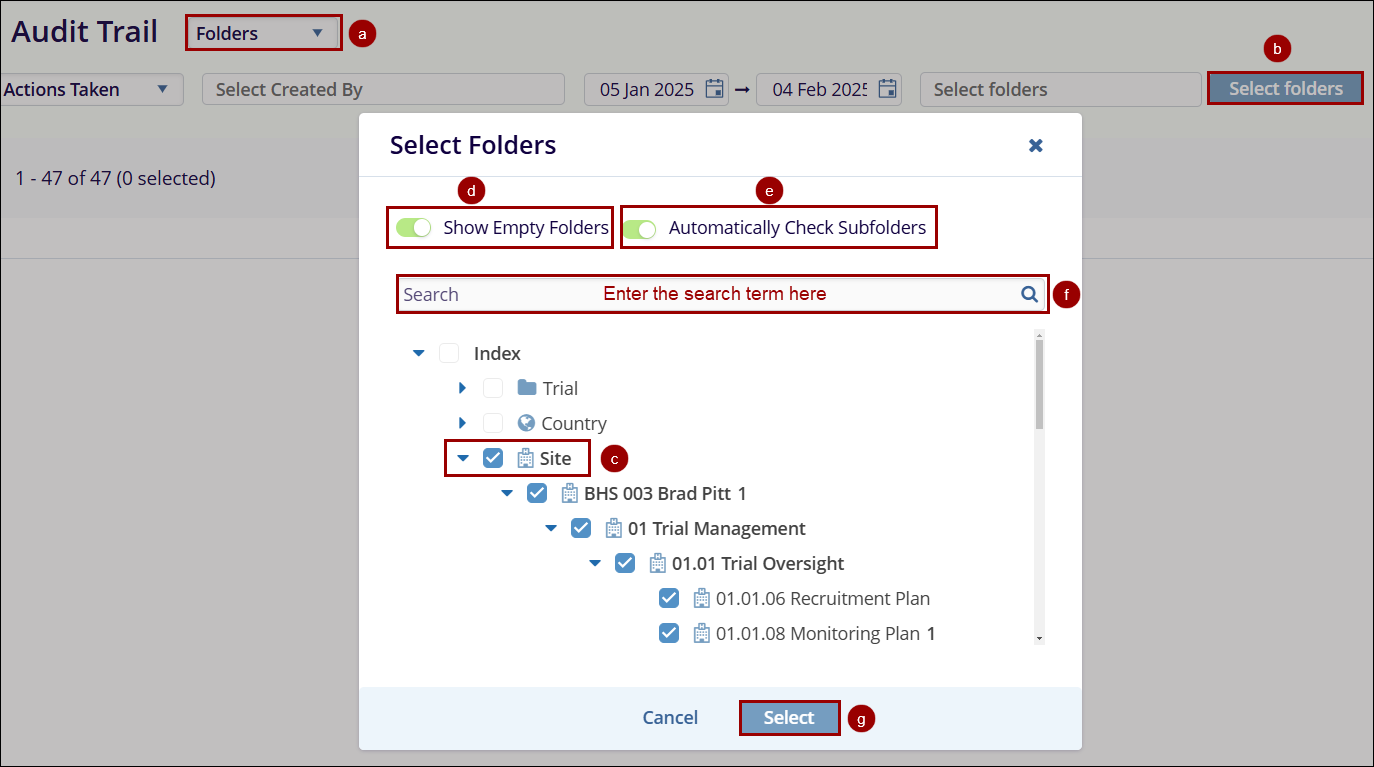Open the end date calendar icon
The width and height of the screenshot is (1374, 767).
pos(887,89)
